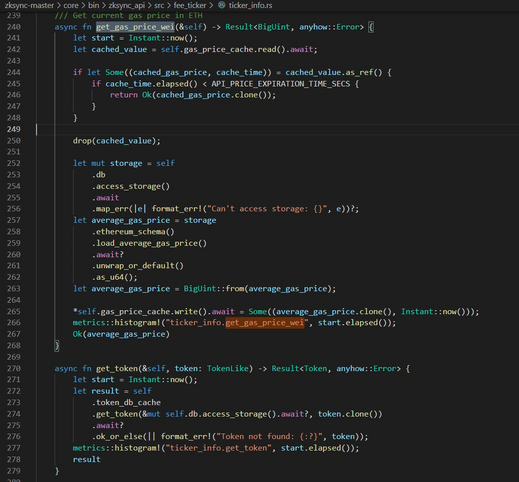The height and width of the screenshot is (482, 519).
Task: Expand chevron after zksync-master breadcrumb
Action: pos(59,5)
